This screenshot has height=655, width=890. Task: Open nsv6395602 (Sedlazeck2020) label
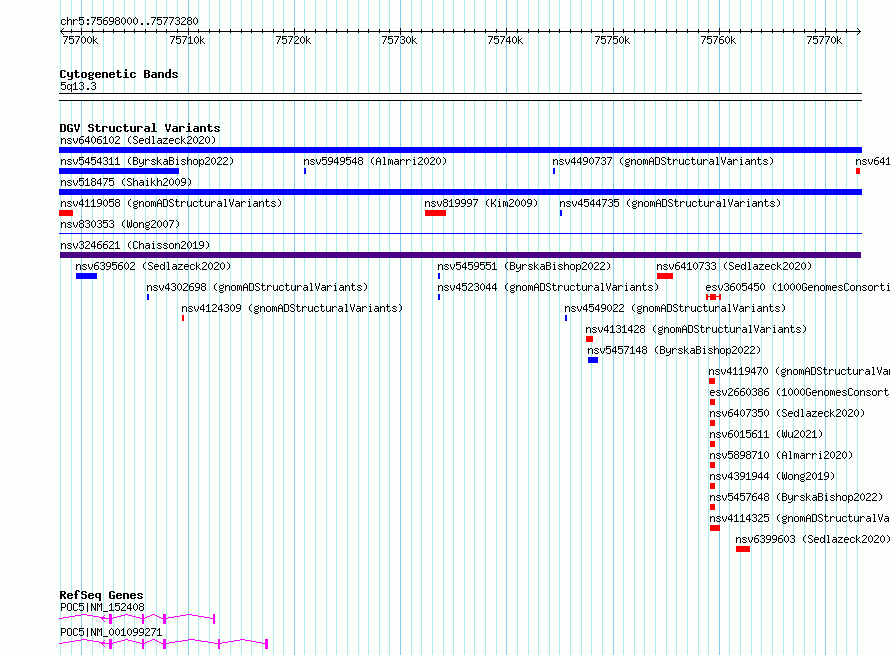point(153,266)
